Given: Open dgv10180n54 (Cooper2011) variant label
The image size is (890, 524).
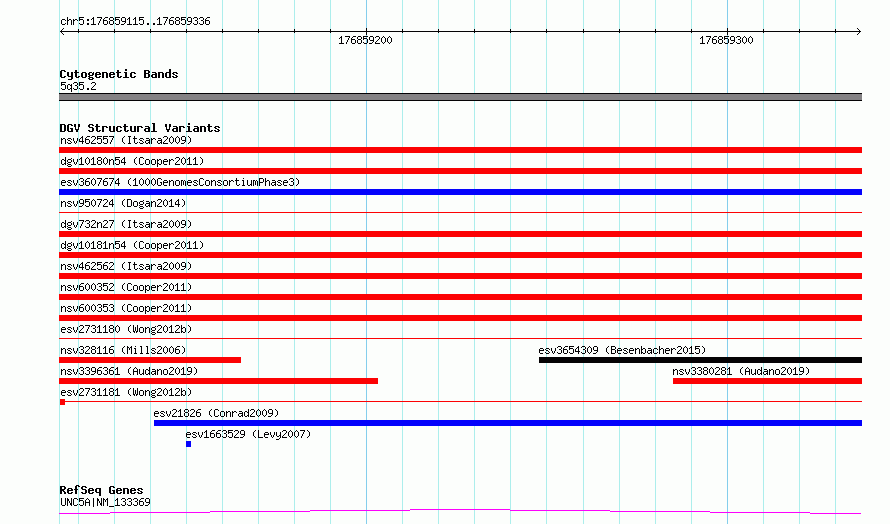Looking at the screenshot, I should point(132,161).
